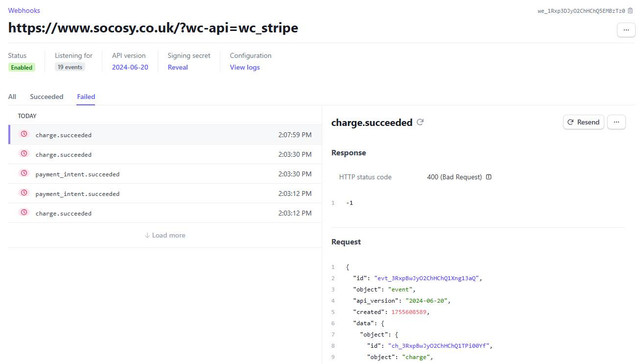Click failed icon for 2:07:59 PM event
The width and height of the screenshot is (640, 364).
(24, 134)
